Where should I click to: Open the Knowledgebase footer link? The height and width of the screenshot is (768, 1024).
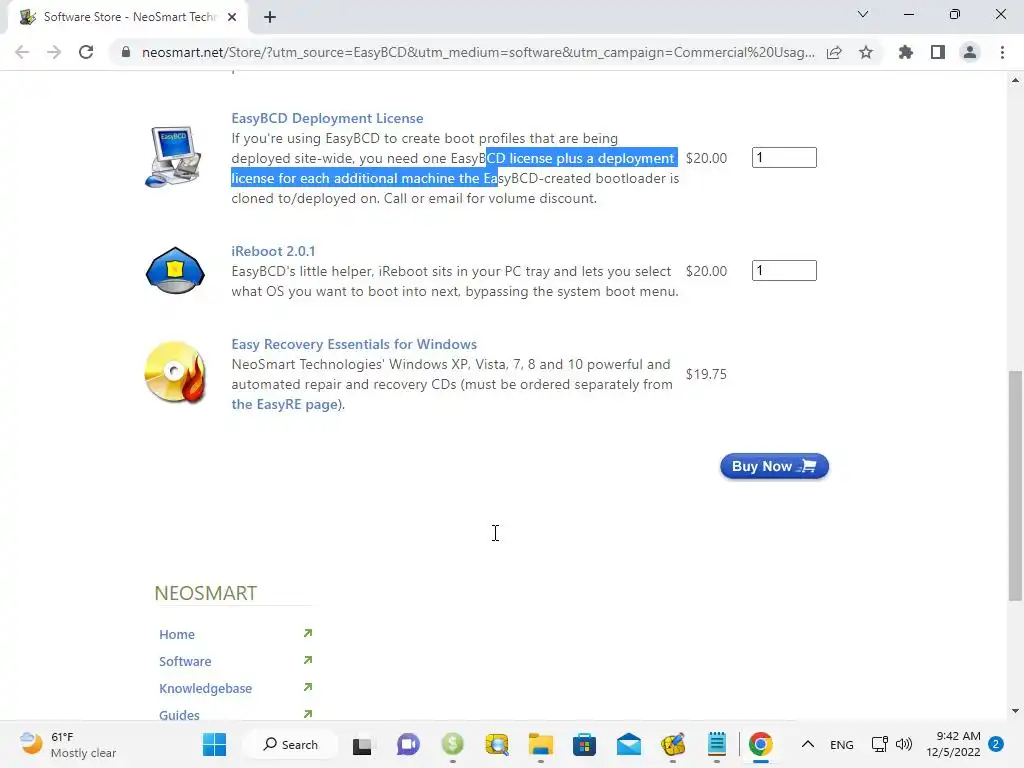(x=205, y=688)
